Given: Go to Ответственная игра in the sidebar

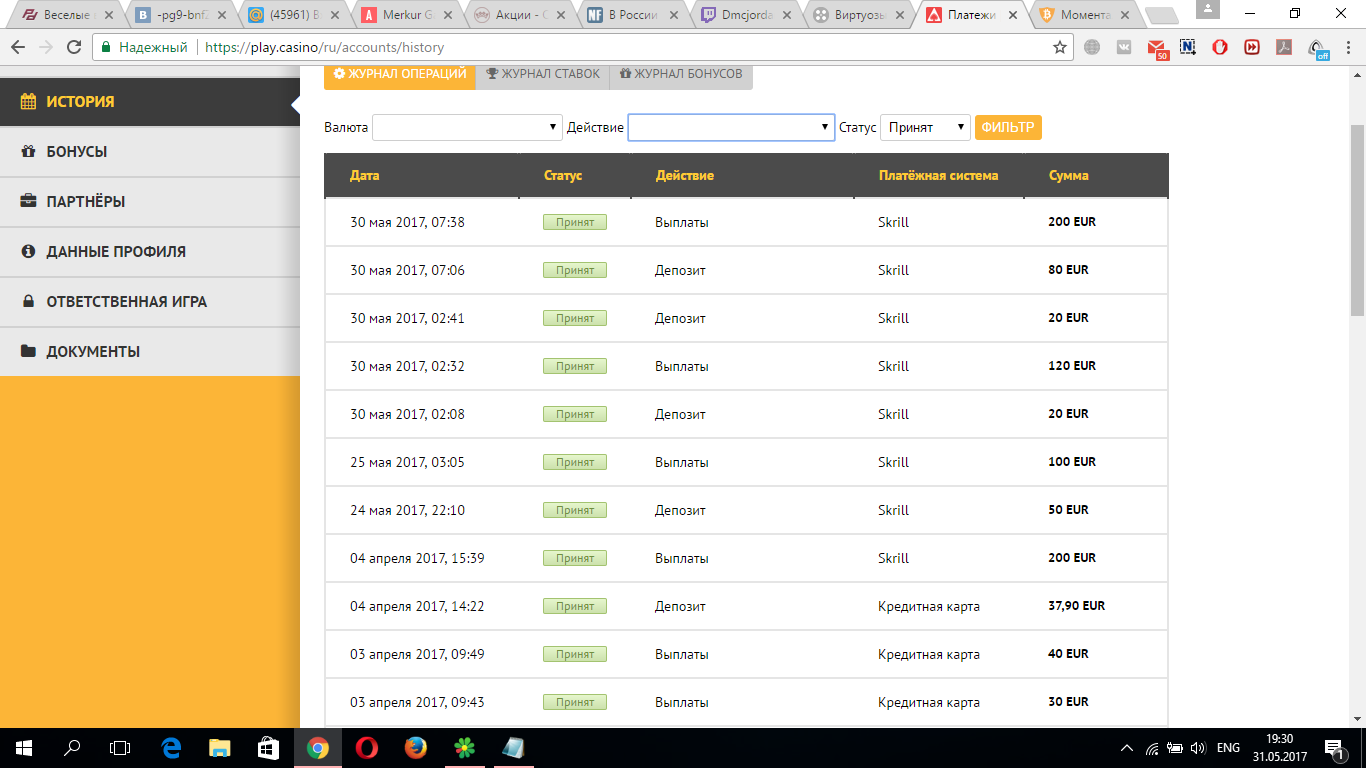Looking at the screenshot, I should tap(126, 301).
